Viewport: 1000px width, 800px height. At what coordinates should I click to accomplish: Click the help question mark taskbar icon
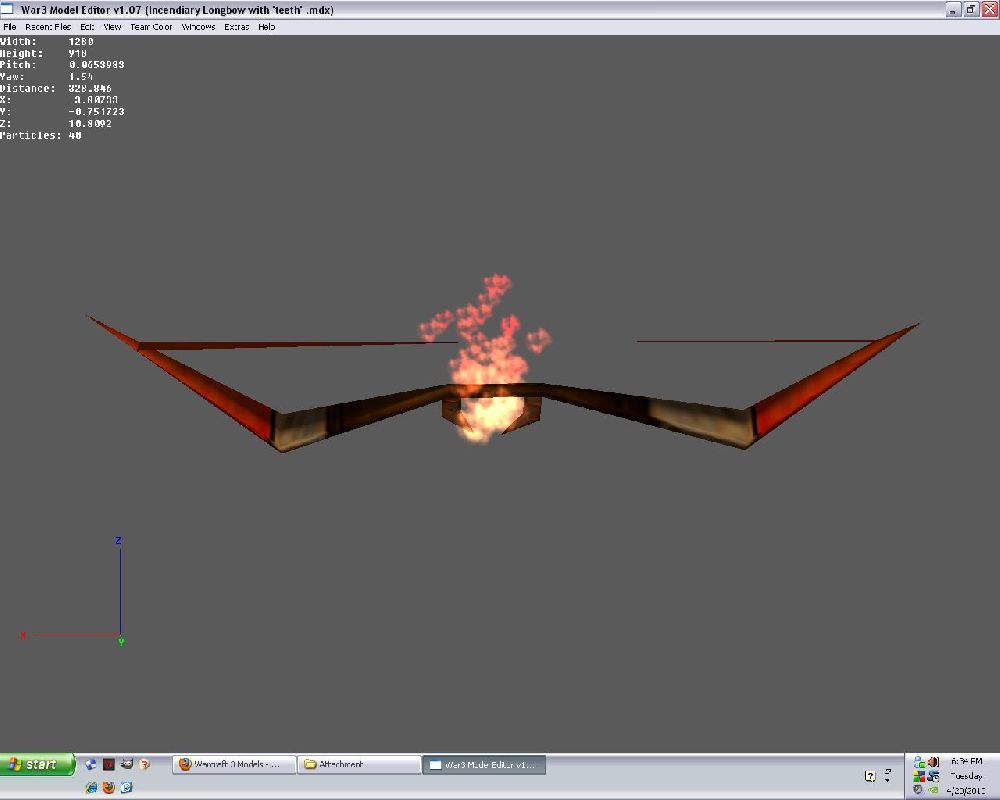tap(870, 776)
